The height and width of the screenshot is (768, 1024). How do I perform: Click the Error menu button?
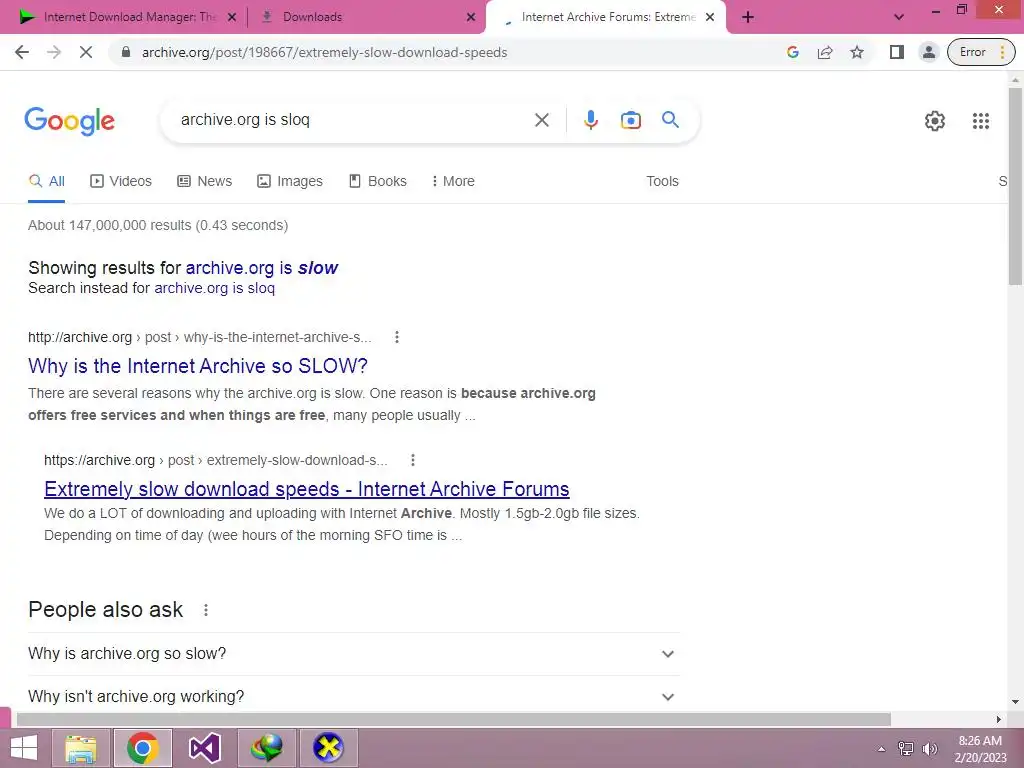(981, 52)
